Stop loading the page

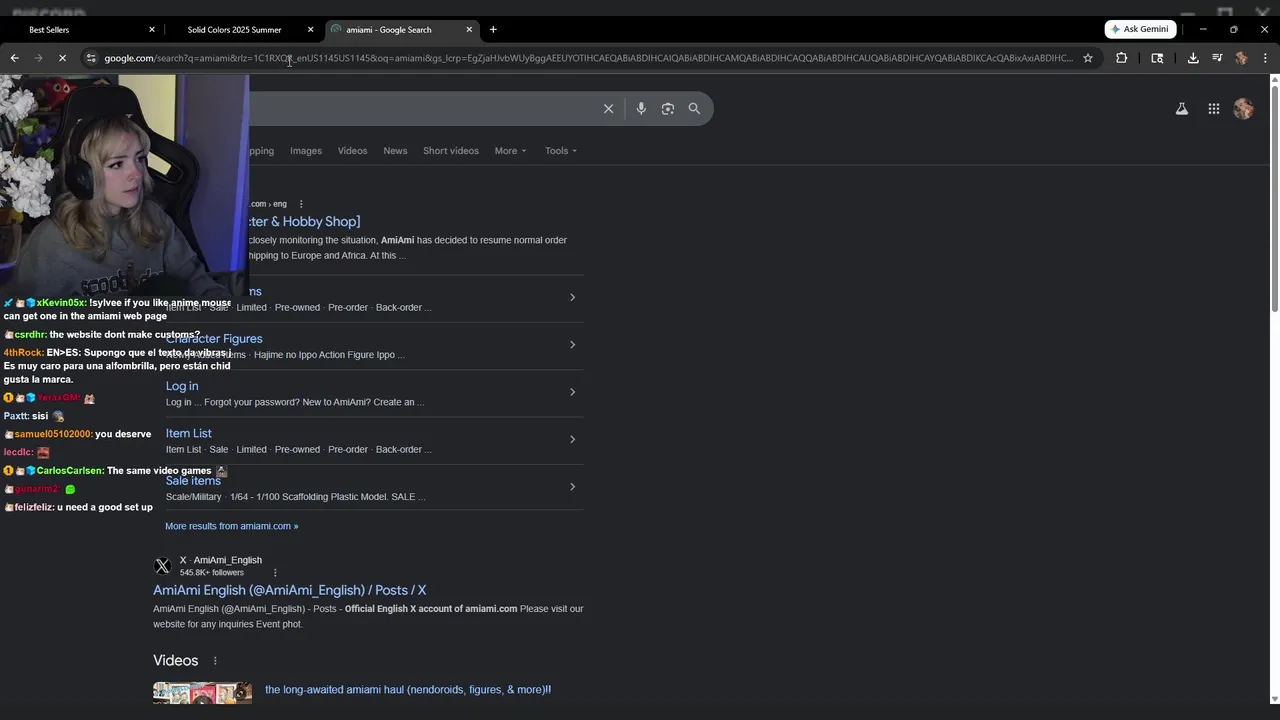click(x=62, y=58)
